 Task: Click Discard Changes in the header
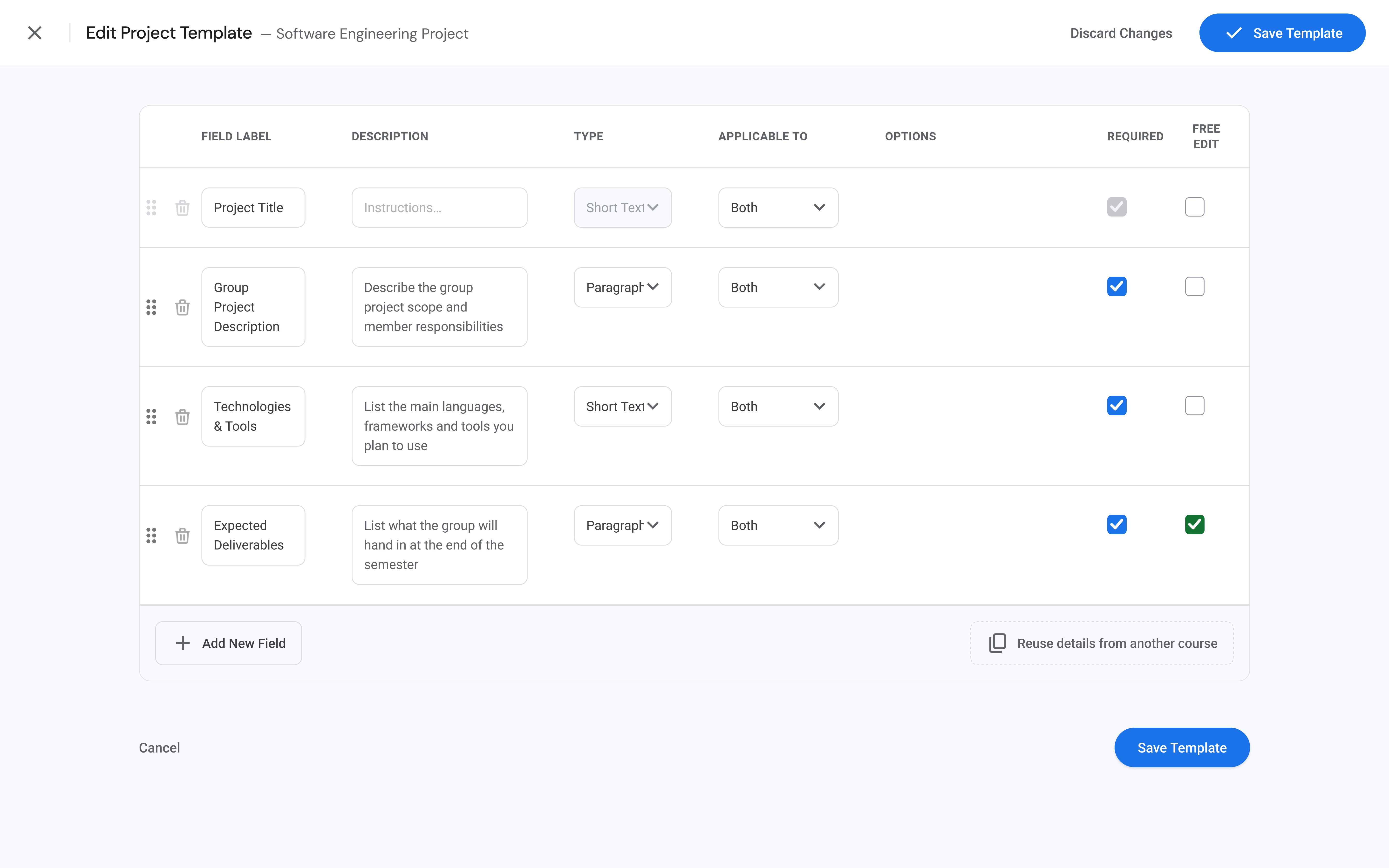tap(1120, 33)
